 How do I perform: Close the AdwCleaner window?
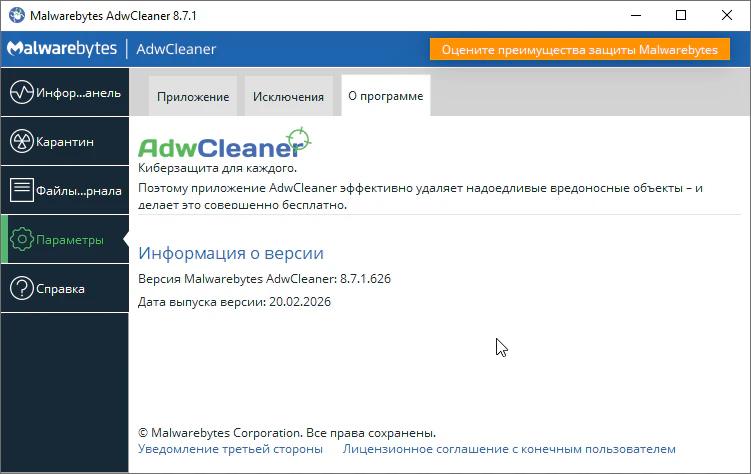point(727,15)
